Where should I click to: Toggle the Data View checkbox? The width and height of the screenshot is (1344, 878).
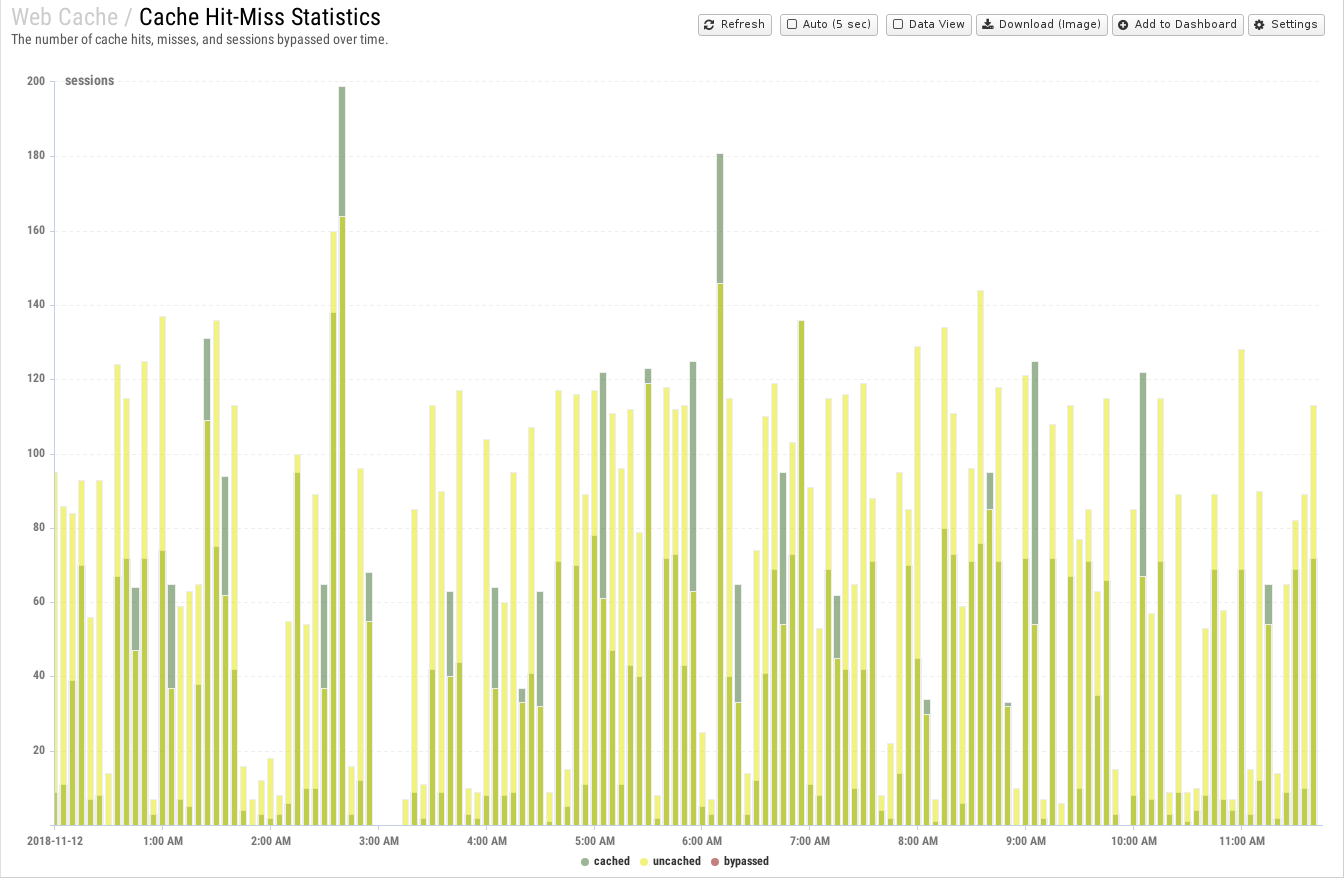898,24
